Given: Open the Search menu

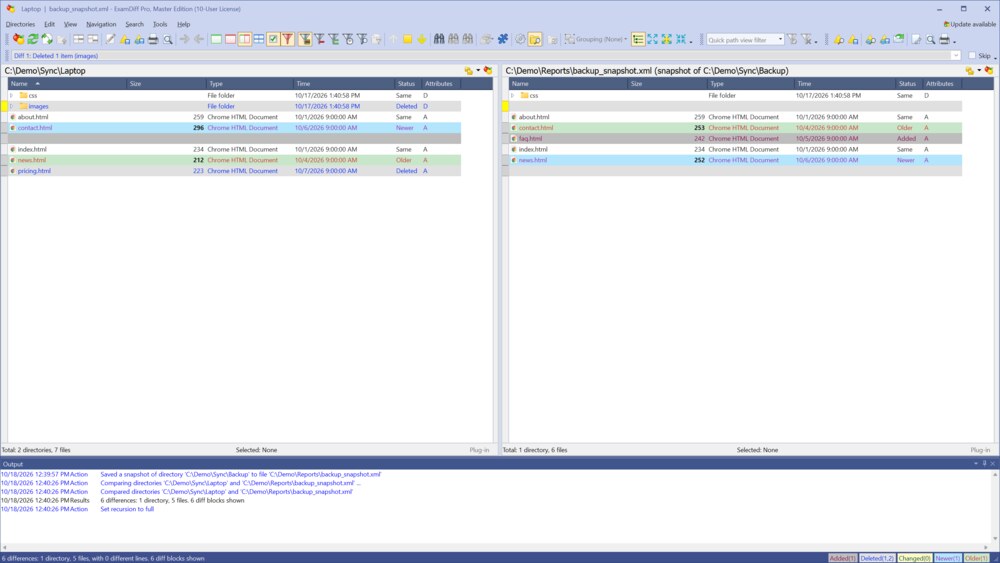Looking at the screenshot, I should (x=134, y=24).
